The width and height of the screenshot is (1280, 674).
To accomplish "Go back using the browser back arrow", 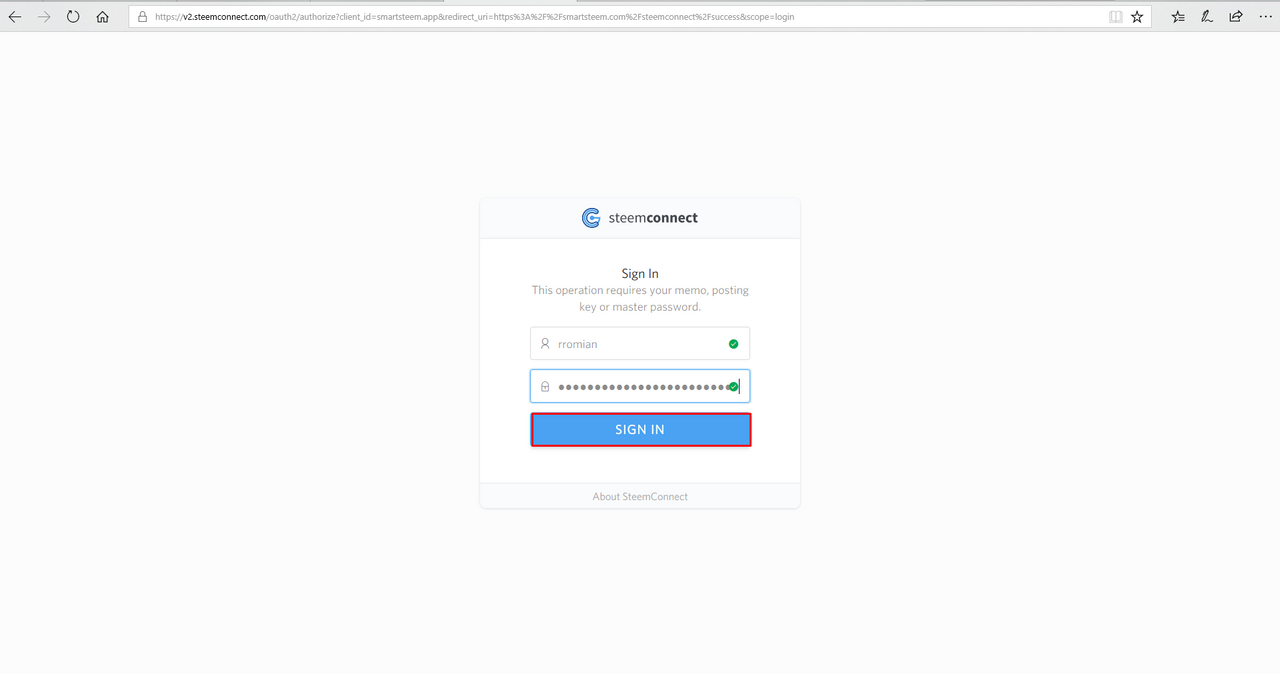I will (x=15, y=17).
